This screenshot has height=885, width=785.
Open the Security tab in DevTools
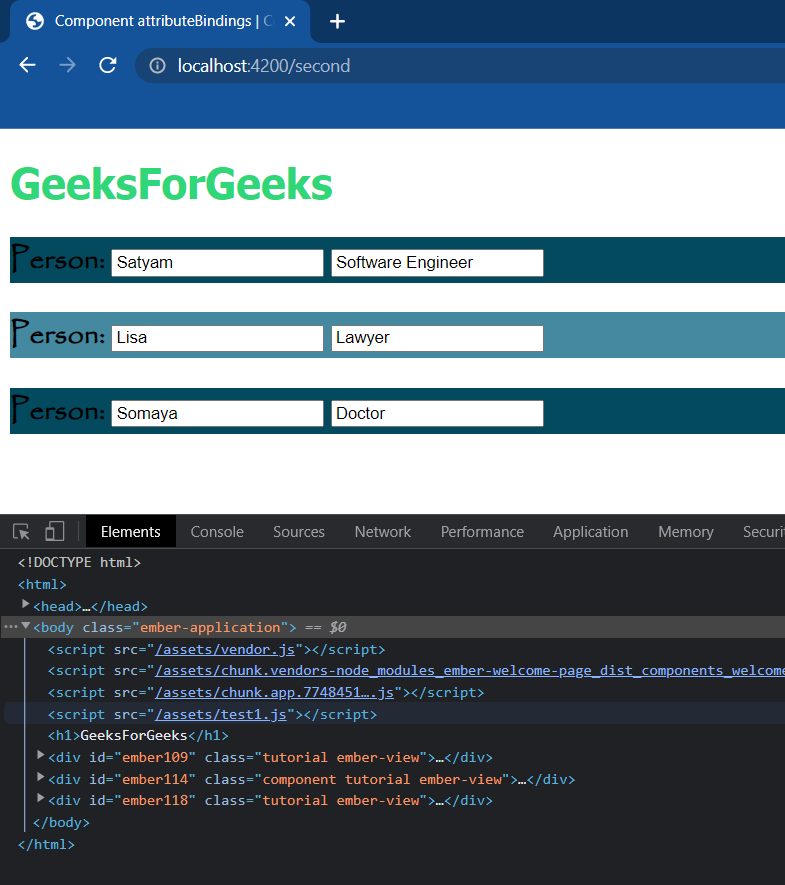tap(764, 532)
